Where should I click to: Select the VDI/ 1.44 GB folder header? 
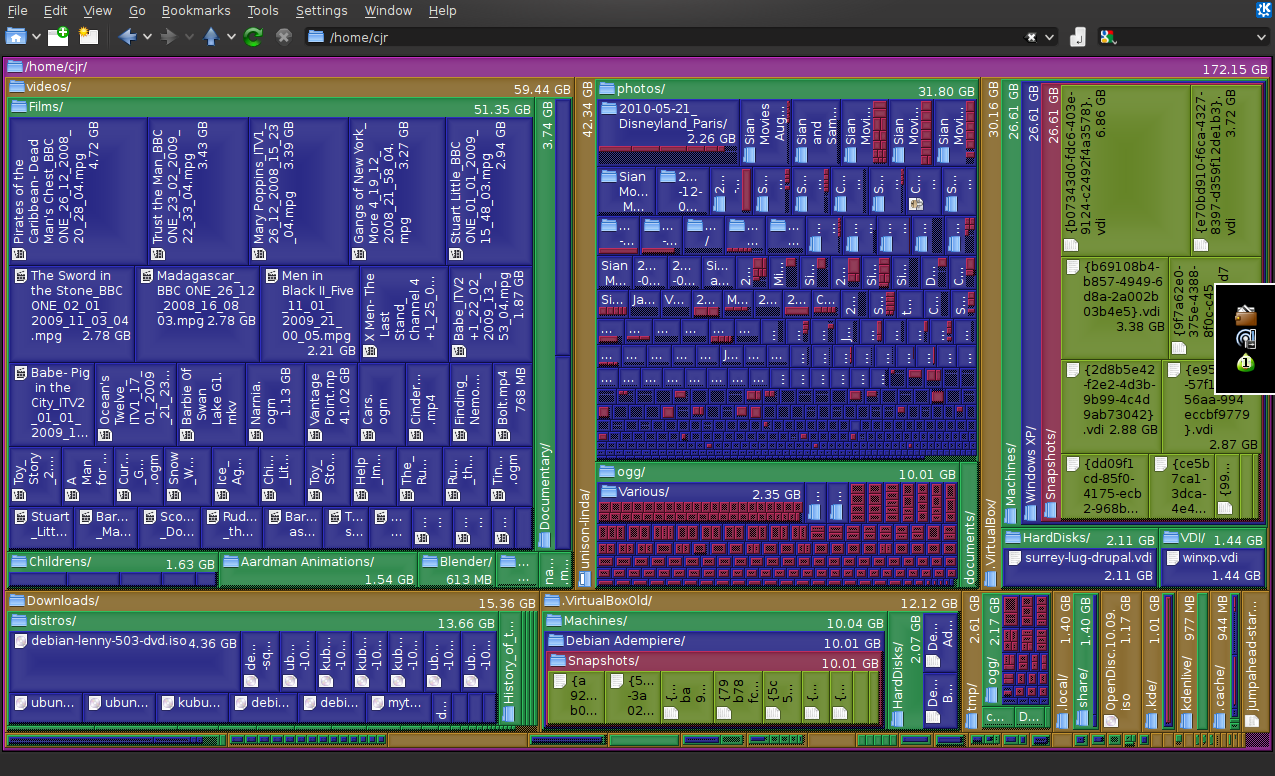(x=1214, y=538)
